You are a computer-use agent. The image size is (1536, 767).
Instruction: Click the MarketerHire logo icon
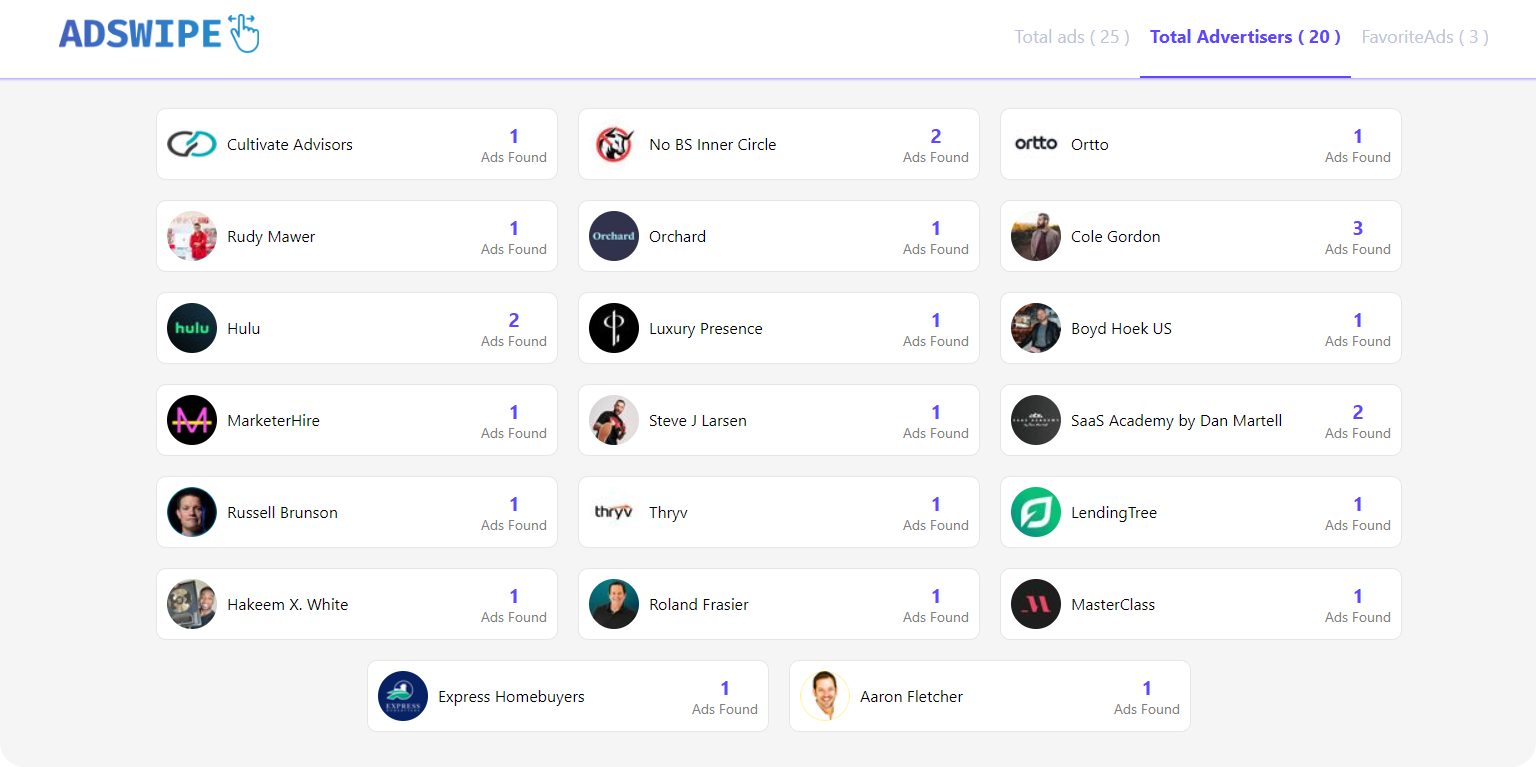192,420
